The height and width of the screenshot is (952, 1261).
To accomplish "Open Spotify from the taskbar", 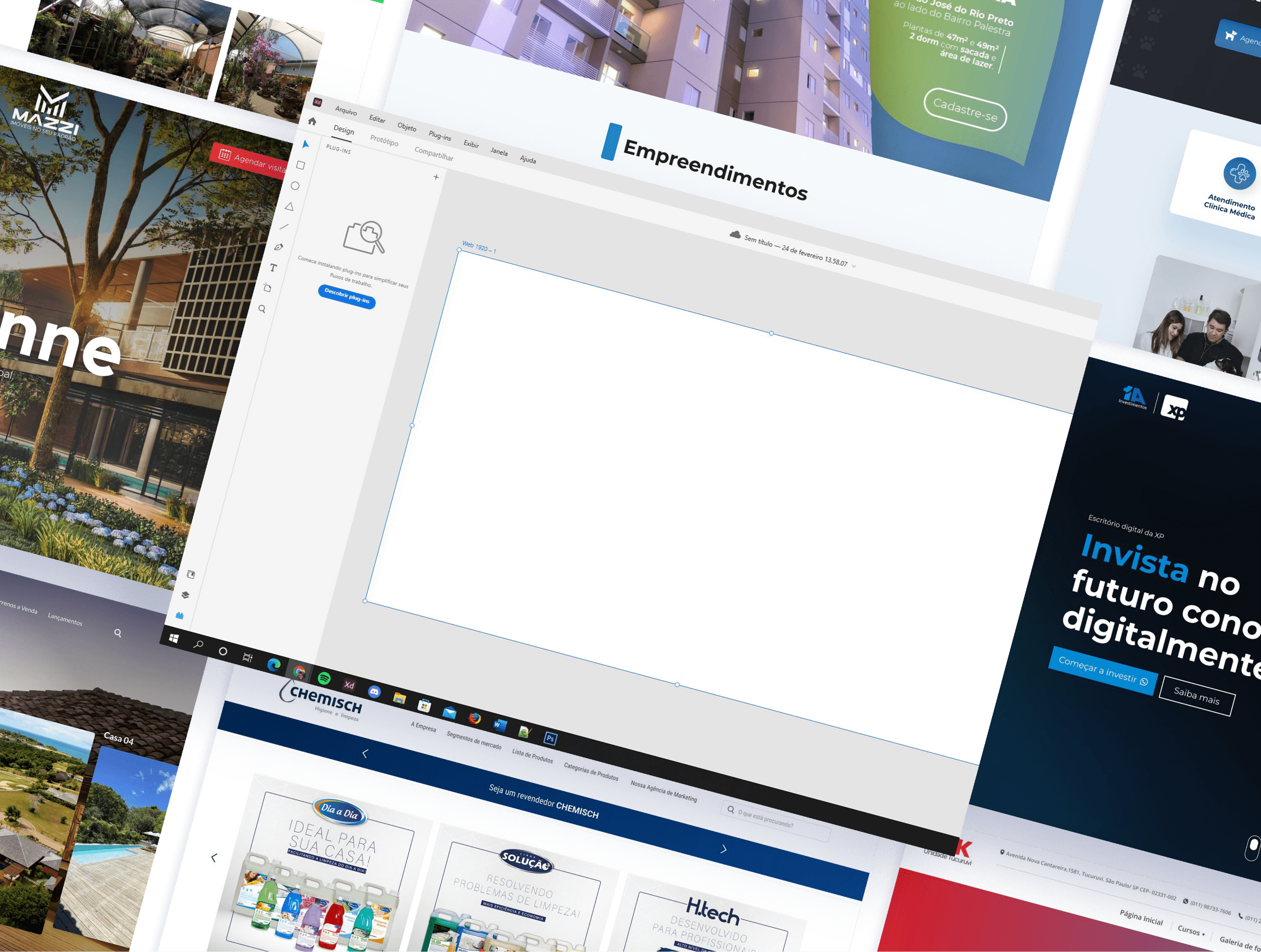I will 324,678.
